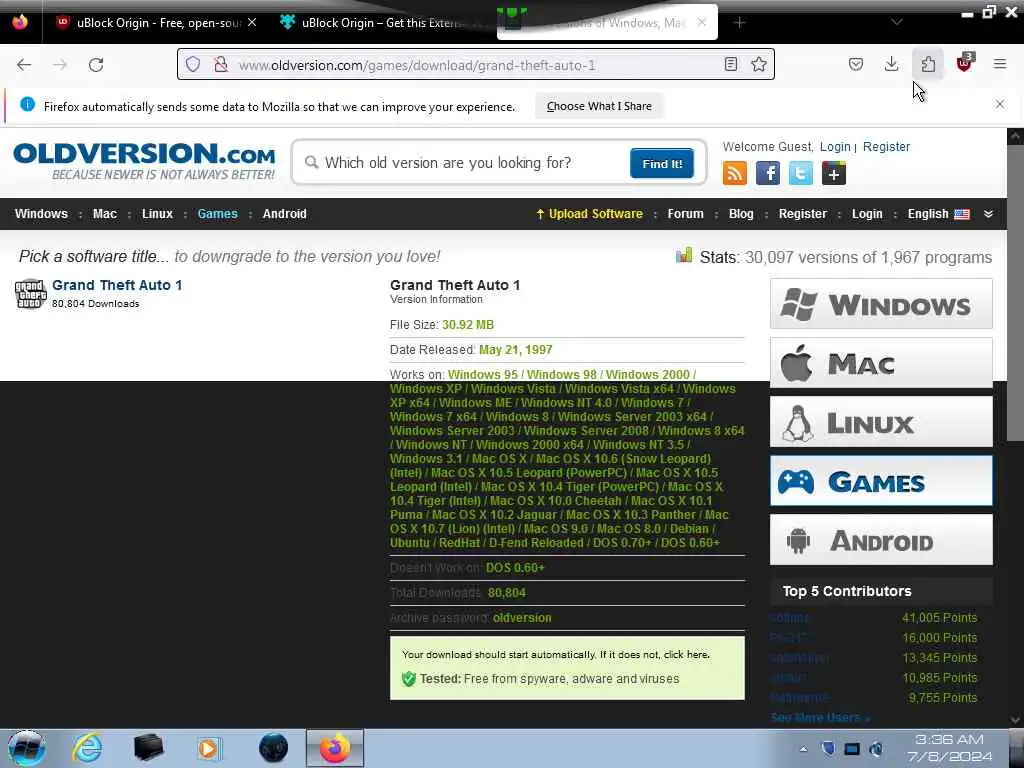
Task: Expand the navigation bar chevron menu
Action: click(988, 214)
